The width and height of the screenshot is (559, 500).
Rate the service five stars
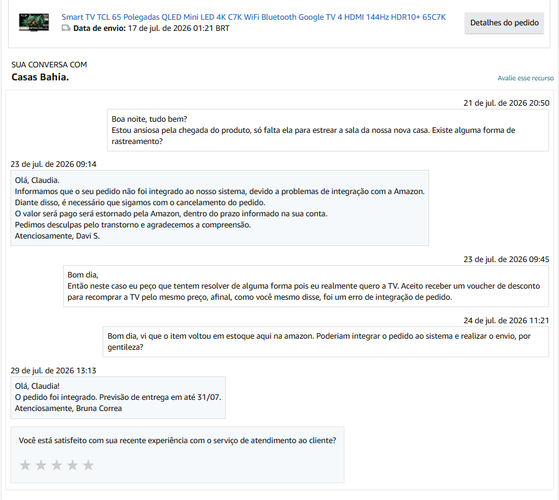pyautogui.click(x=88, y=465)
